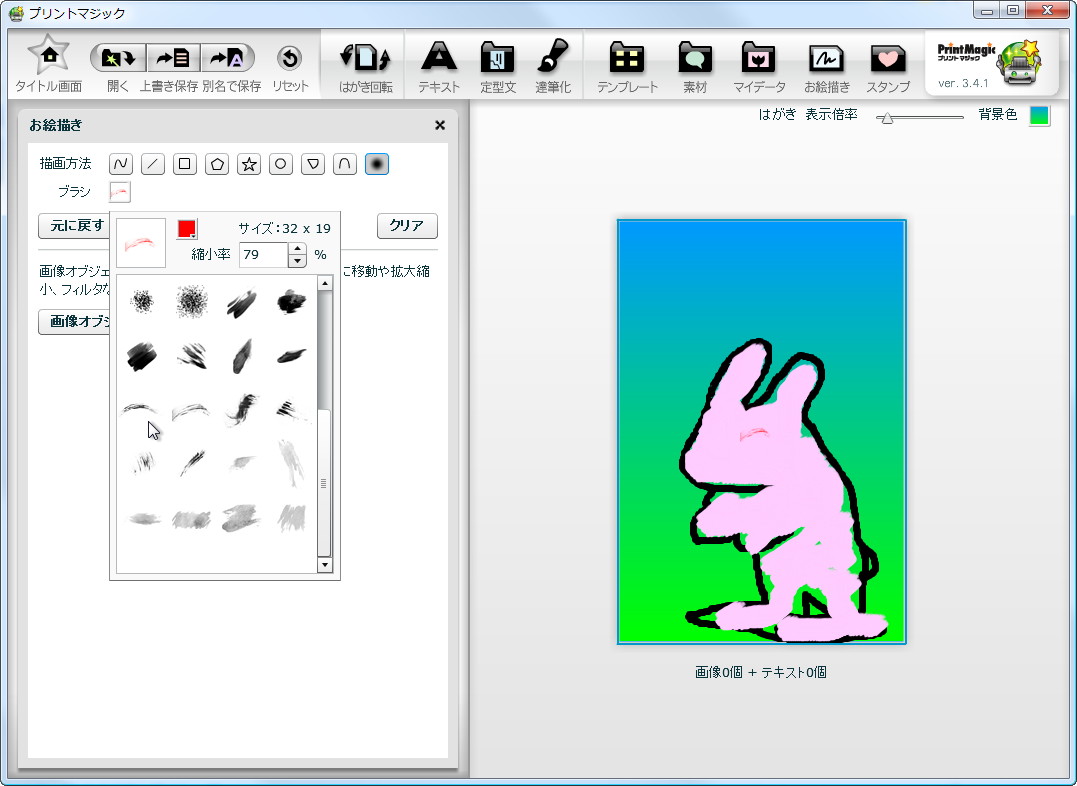Select the freehand curve drawing method
Image resolution: width=1077 pixels, height=786 pixels.
coord(121,164)
